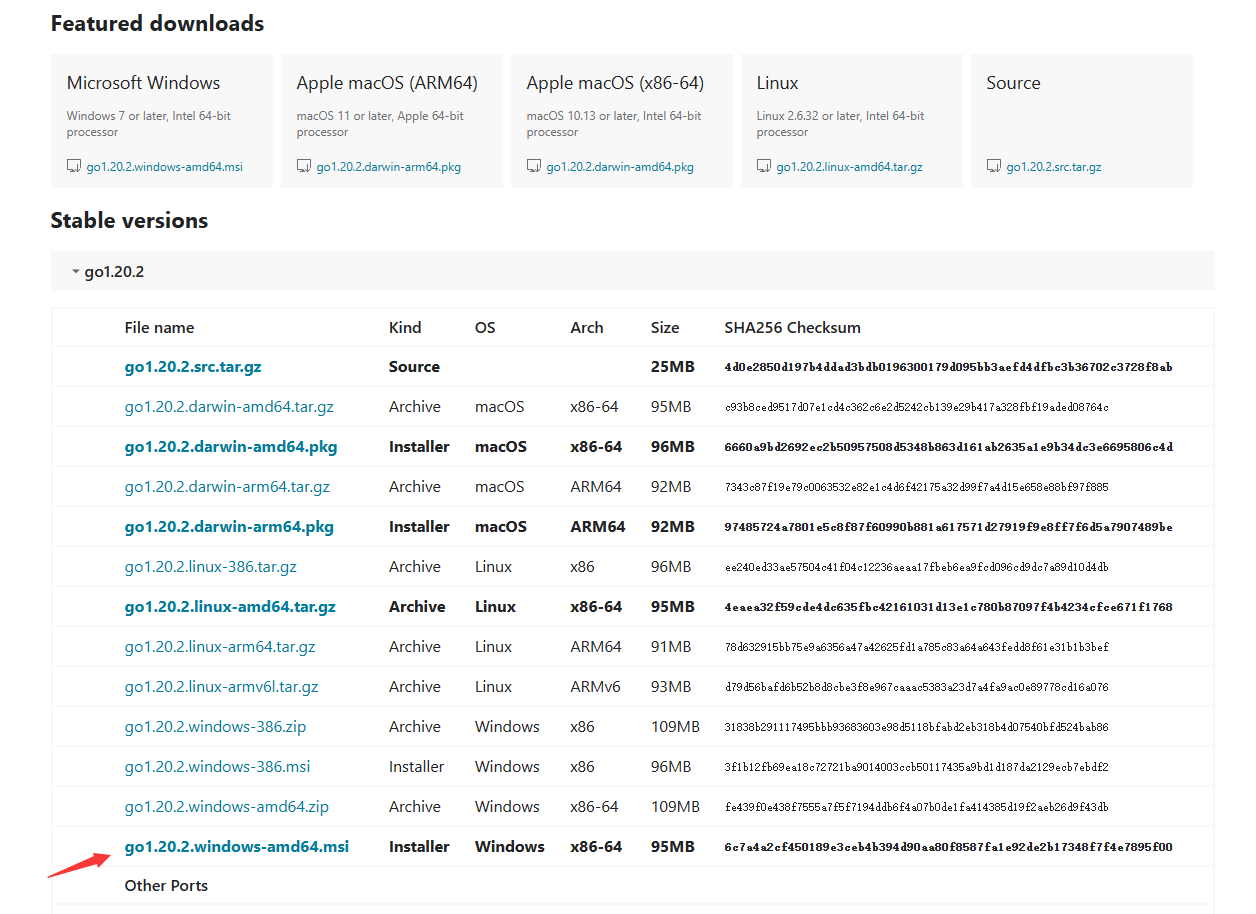Click download icon beside featured go1.20.2.src.tar.gz

tap(994, 166)
